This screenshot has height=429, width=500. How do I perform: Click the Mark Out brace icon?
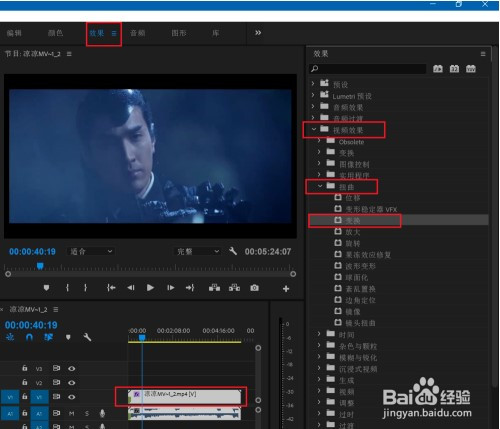pyautogui.click(x=85, y=288)
